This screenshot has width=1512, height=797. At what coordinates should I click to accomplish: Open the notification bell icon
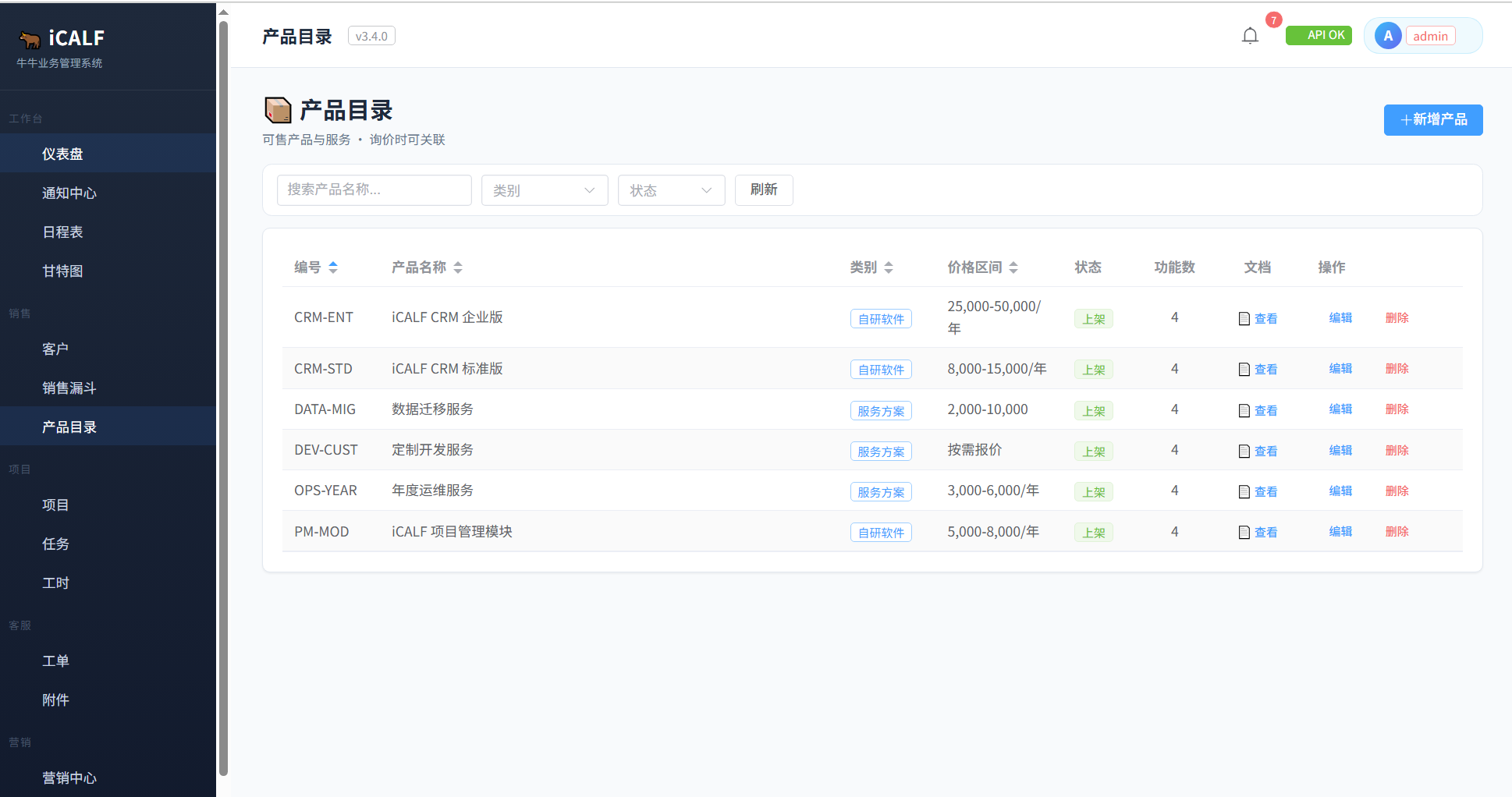[x=1250, y=36]
